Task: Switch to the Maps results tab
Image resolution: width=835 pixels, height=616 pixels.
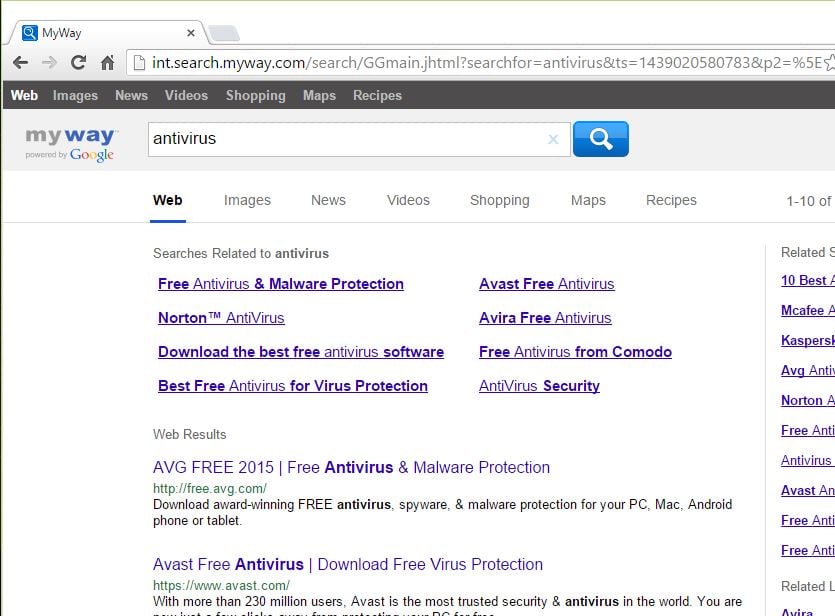Action: click(x=588, y=200)
